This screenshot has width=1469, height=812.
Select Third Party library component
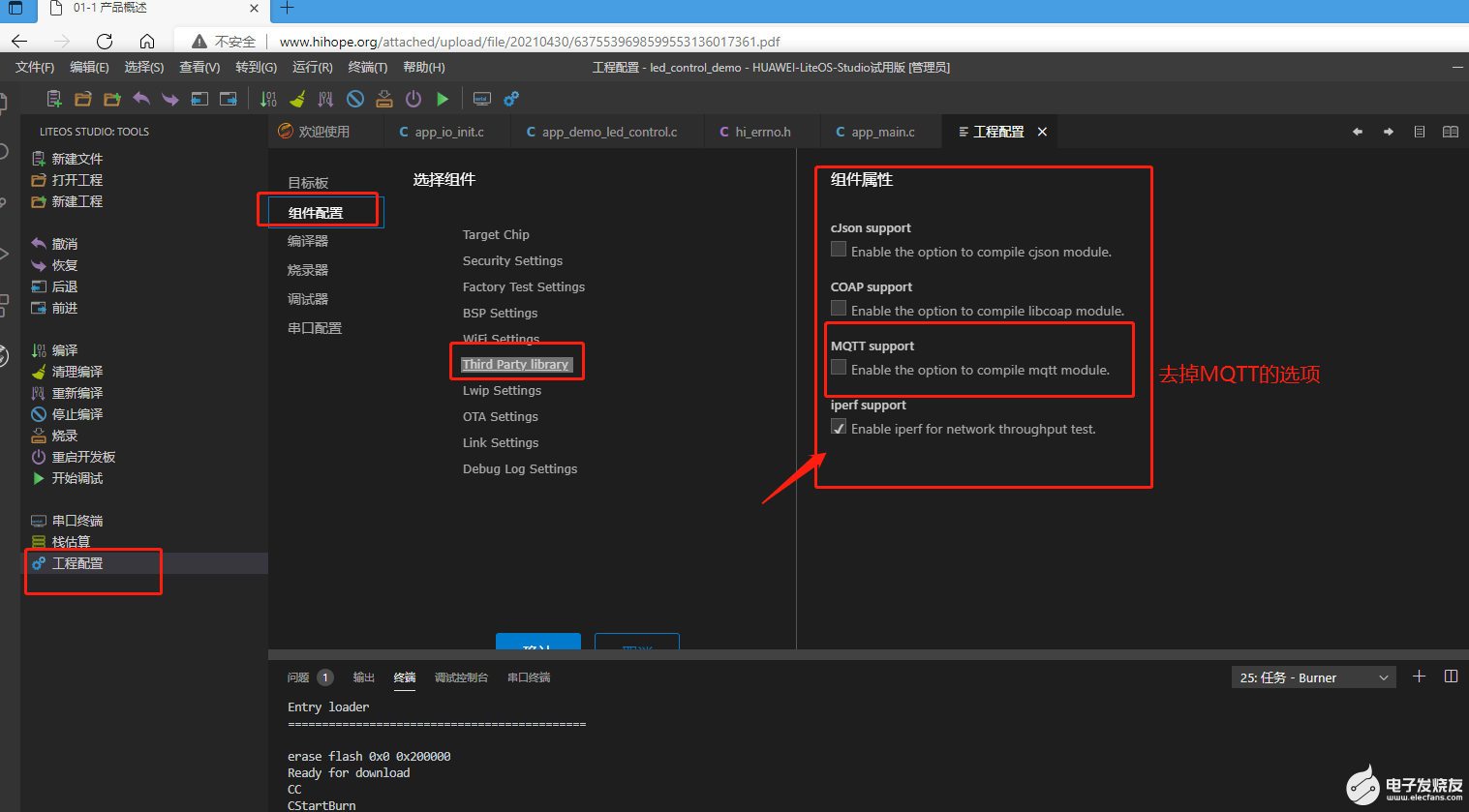click(x=516, y=364)
